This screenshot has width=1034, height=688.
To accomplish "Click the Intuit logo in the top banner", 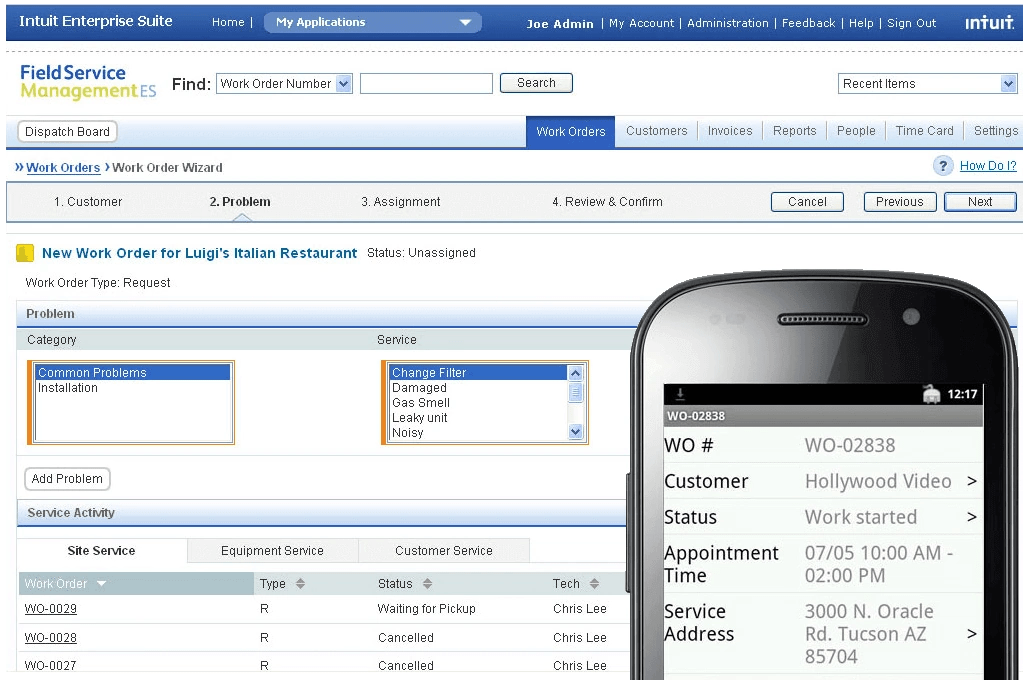I will [988, 21].
